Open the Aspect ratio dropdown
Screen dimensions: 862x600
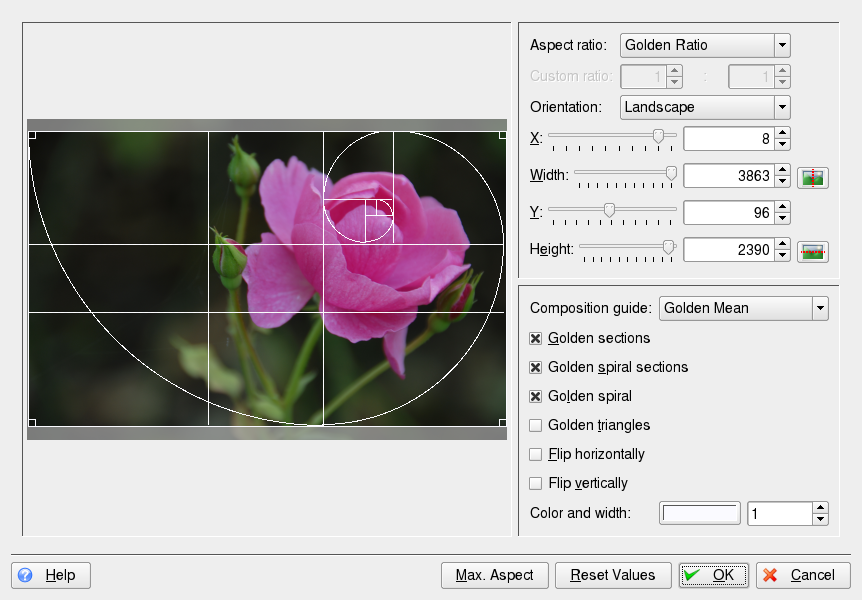[x=705, y=45]
